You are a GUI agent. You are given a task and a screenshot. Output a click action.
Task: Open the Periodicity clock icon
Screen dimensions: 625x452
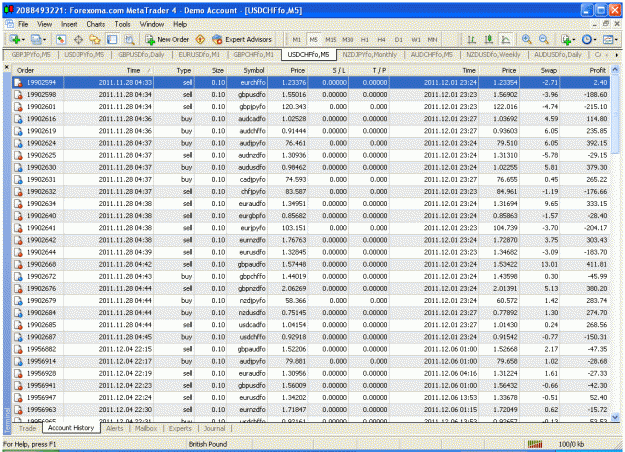[x=586, y=39]
